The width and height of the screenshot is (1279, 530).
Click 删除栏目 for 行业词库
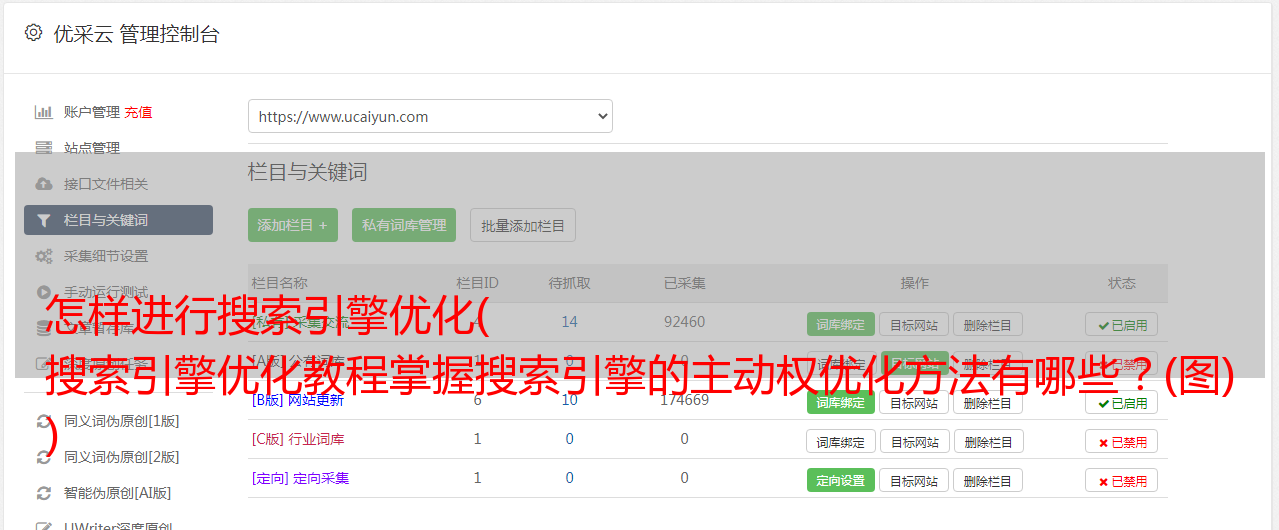988,441
